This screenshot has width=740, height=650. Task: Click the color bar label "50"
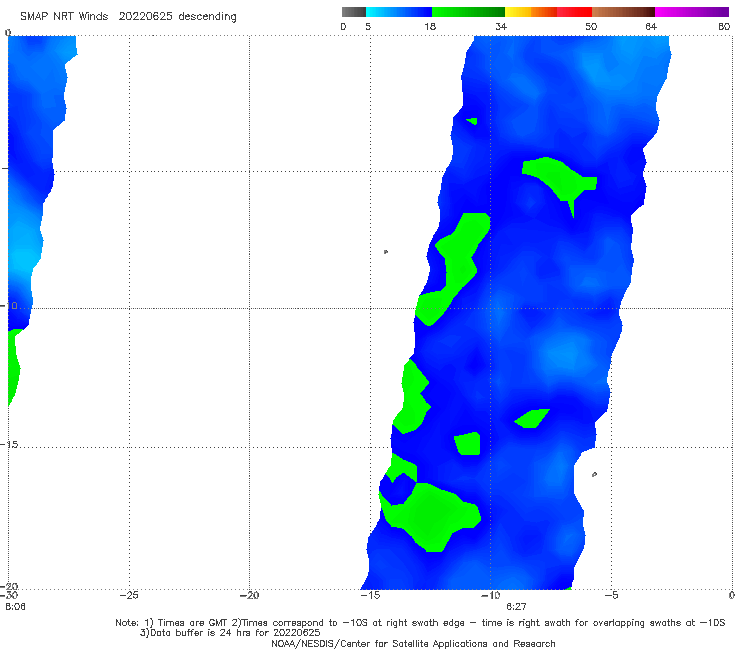click(x=591, y=27)
